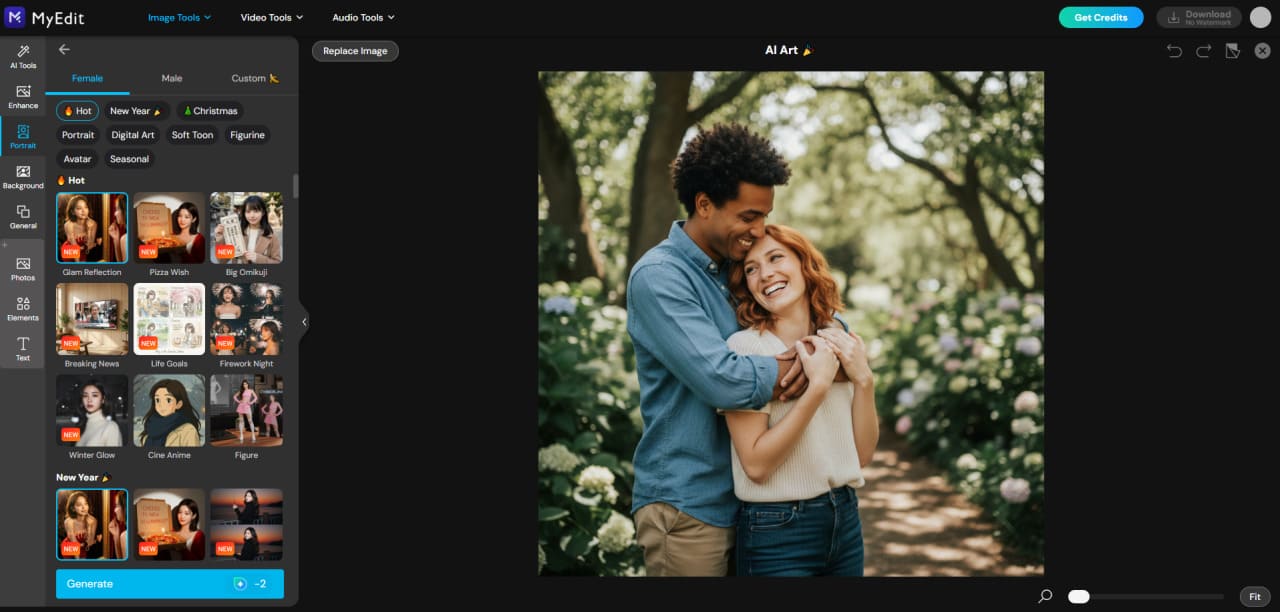Open the Background tool panel

(x=22, y=177)
